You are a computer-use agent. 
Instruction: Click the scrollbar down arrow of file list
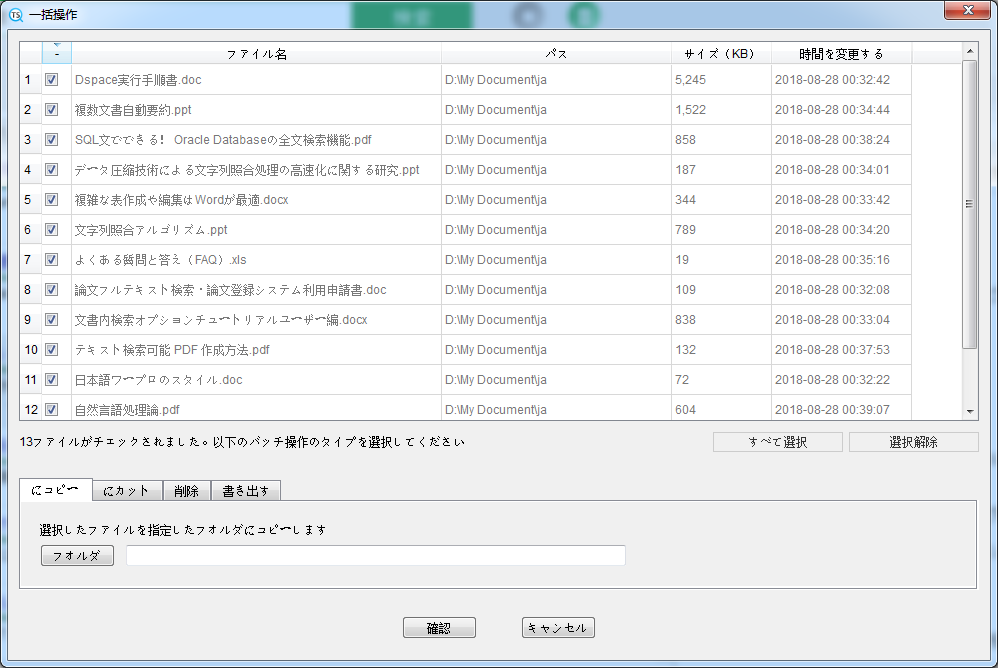coord(969,411)
